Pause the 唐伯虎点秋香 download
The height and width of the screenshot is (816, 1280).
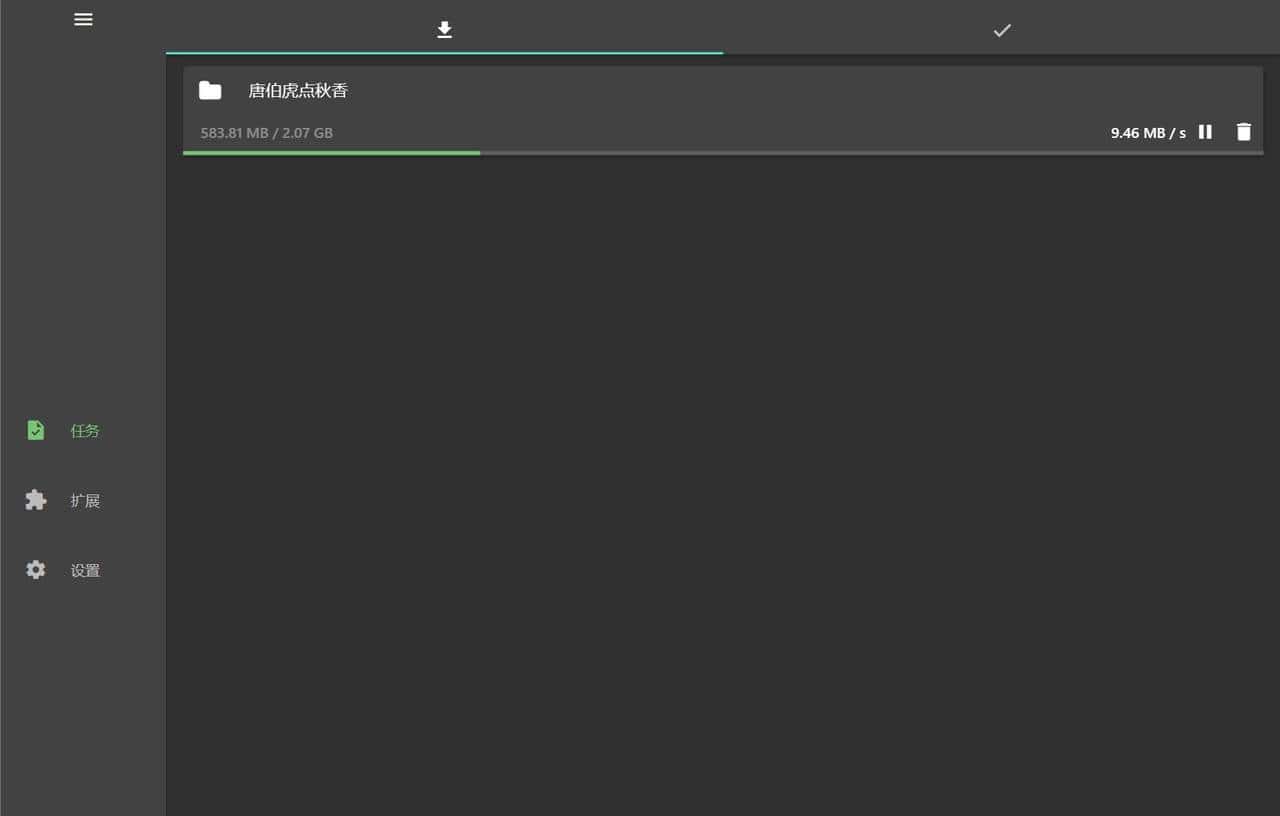[x=1205, y=132]
